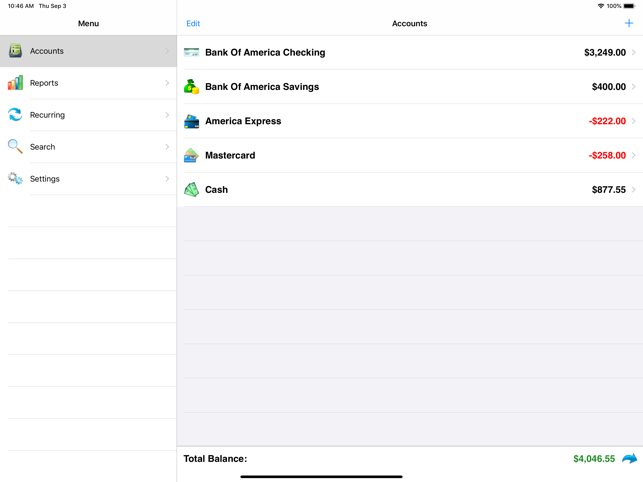Open the America Express account
Screen dimensions: 643x482
coord(410,121)
